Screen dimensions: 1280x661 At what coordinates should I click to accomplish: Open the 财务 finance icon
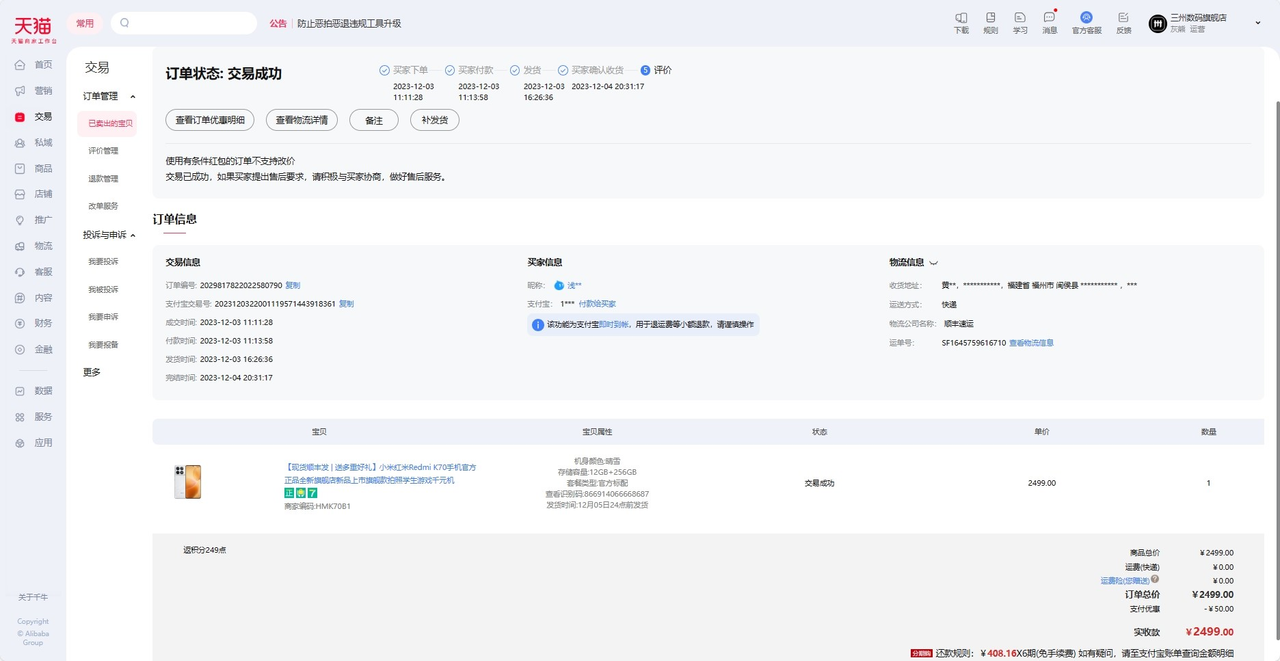coord(20,323)
